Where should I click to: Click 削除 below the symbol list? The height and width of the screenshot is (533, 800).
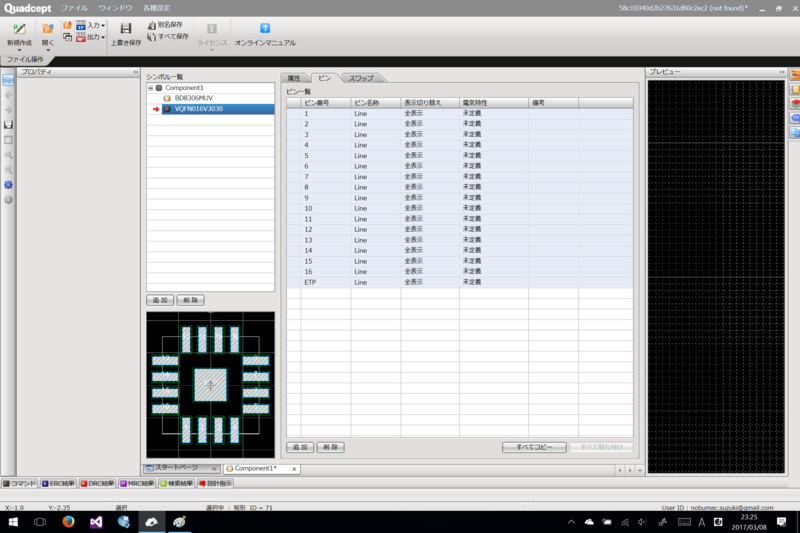click(191, 300)
